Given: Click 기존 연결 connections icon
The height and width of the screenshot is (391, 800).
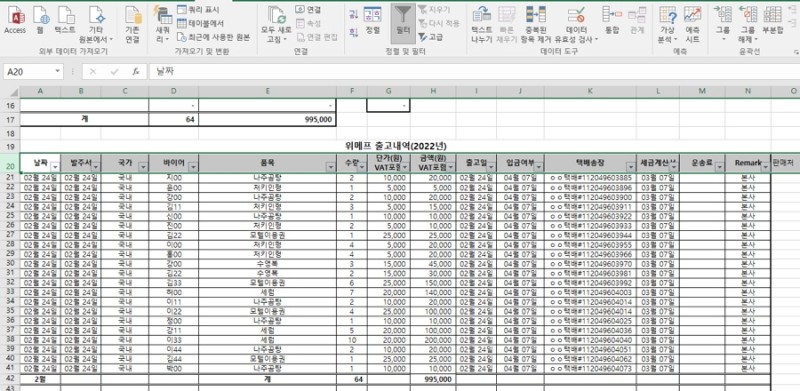Looking at the screenshot, I should click(133, 25).
